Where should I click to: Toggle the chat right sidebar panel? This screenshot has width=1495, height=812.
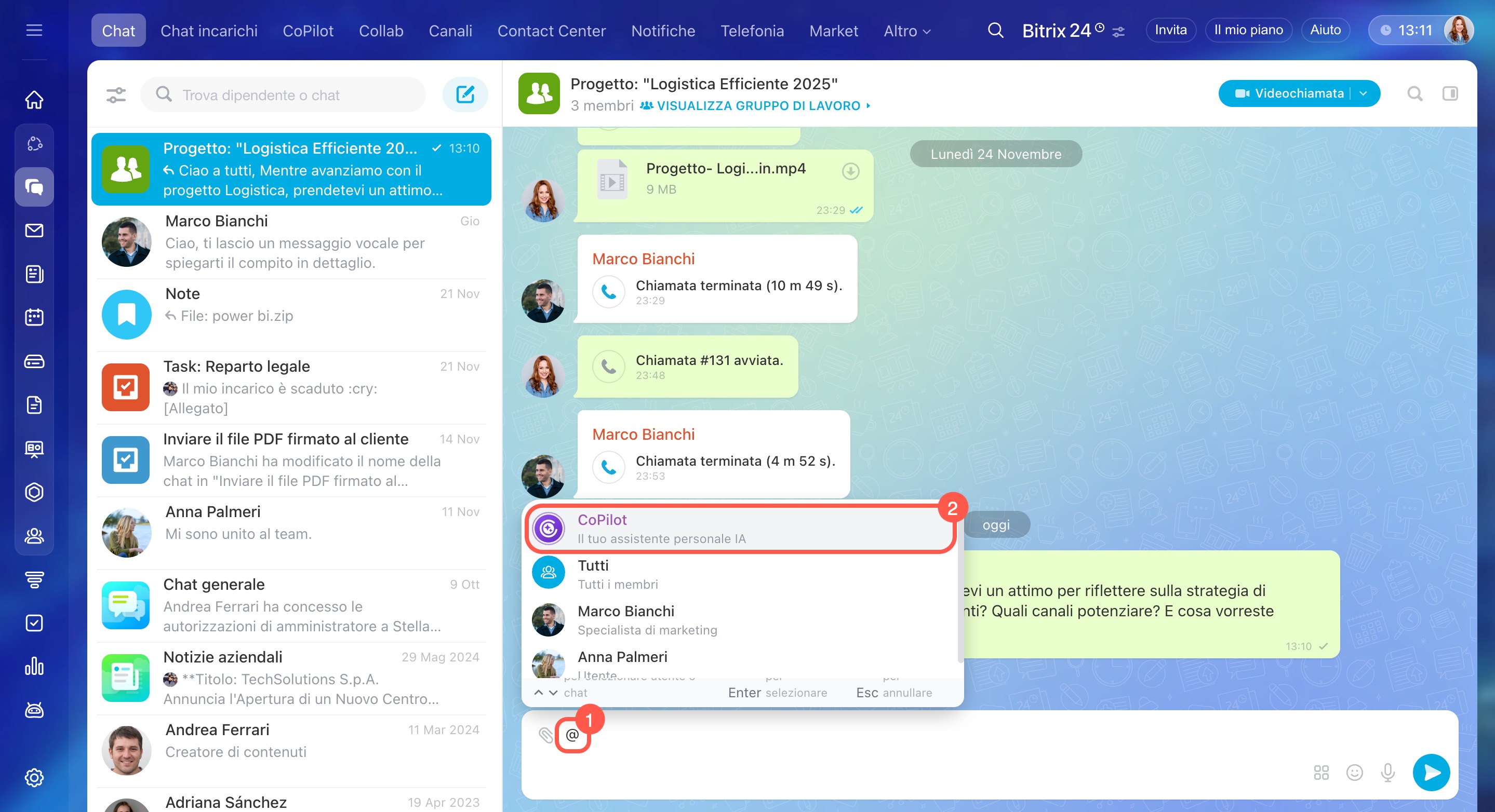[1450, 93]
